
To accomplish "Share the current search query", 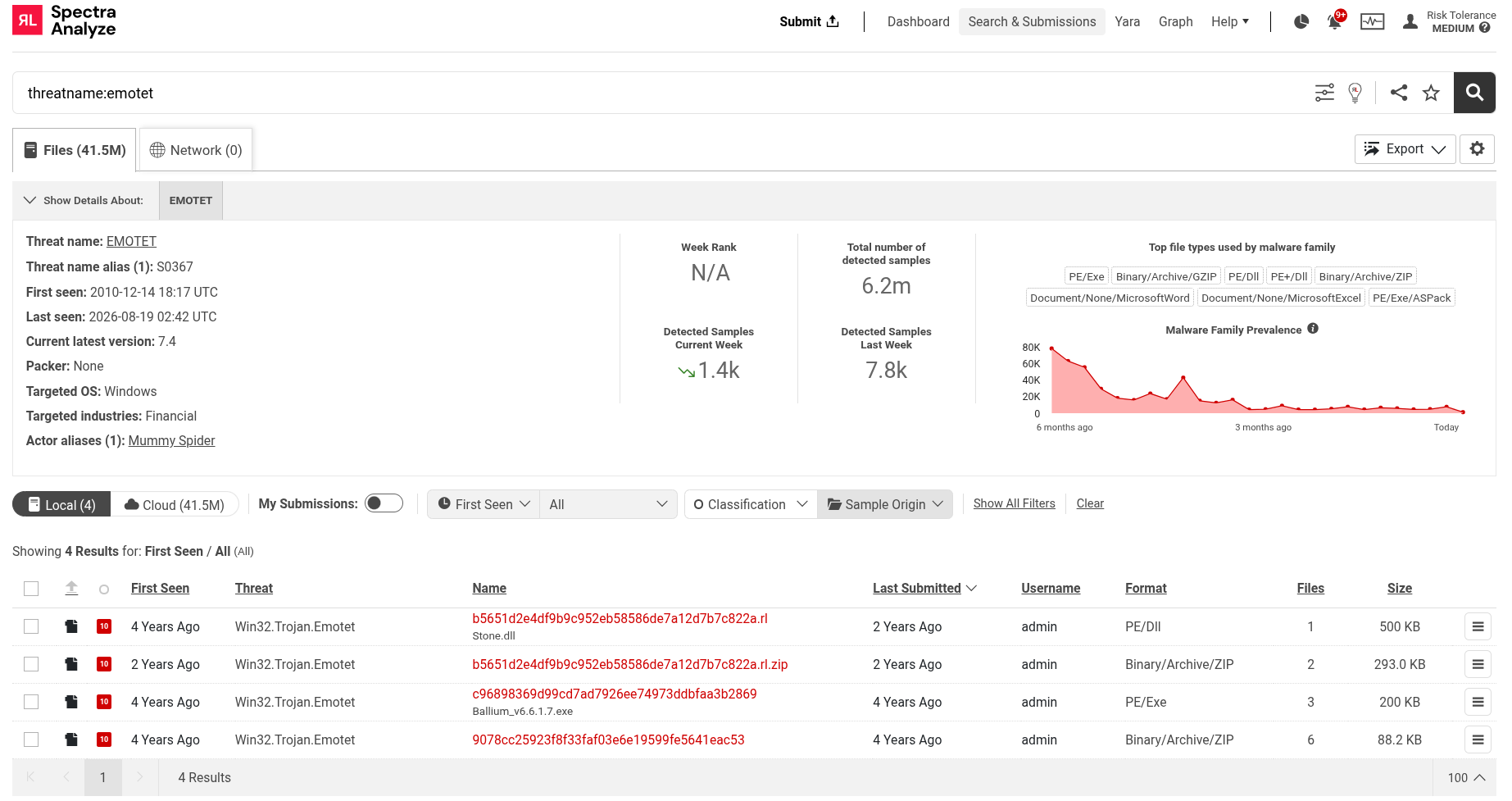I will tap(1399, 93).
